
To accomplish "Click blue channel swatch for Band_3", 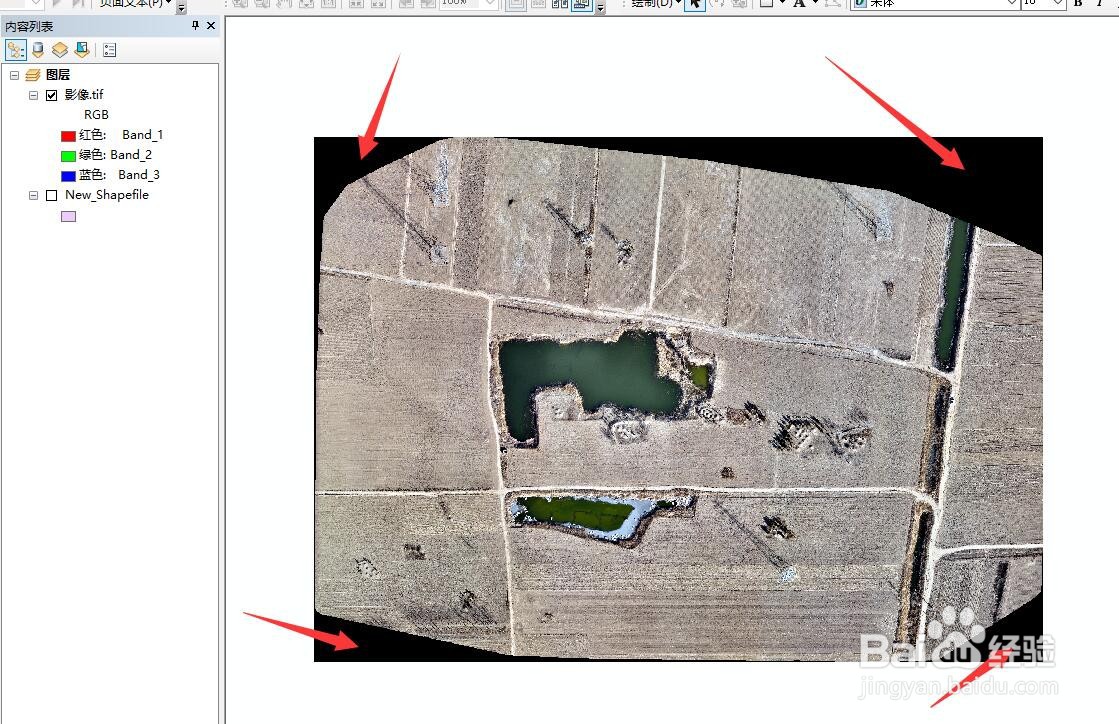I will tap(69, 175).
